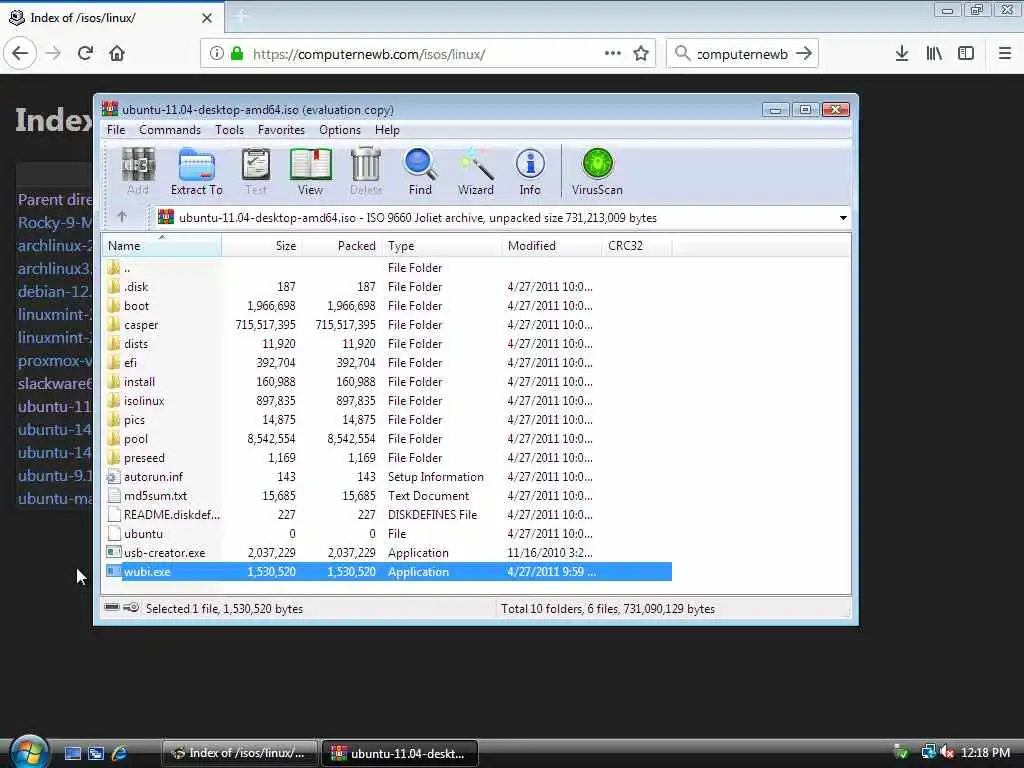This screenshot has height=768, width=1024.
Task: Click the 12:18 PM taskbar clock
Action: point(985,752)
